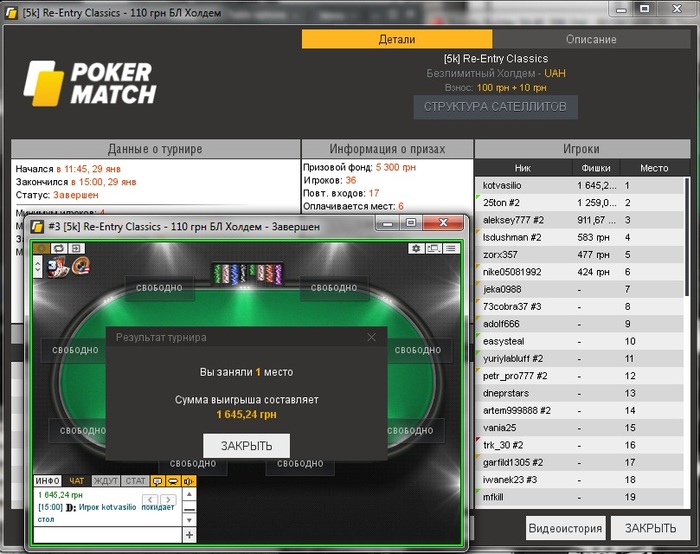Click the round chip badge icon
This screenshot has height=554, width=700.
tap(81, 266)
